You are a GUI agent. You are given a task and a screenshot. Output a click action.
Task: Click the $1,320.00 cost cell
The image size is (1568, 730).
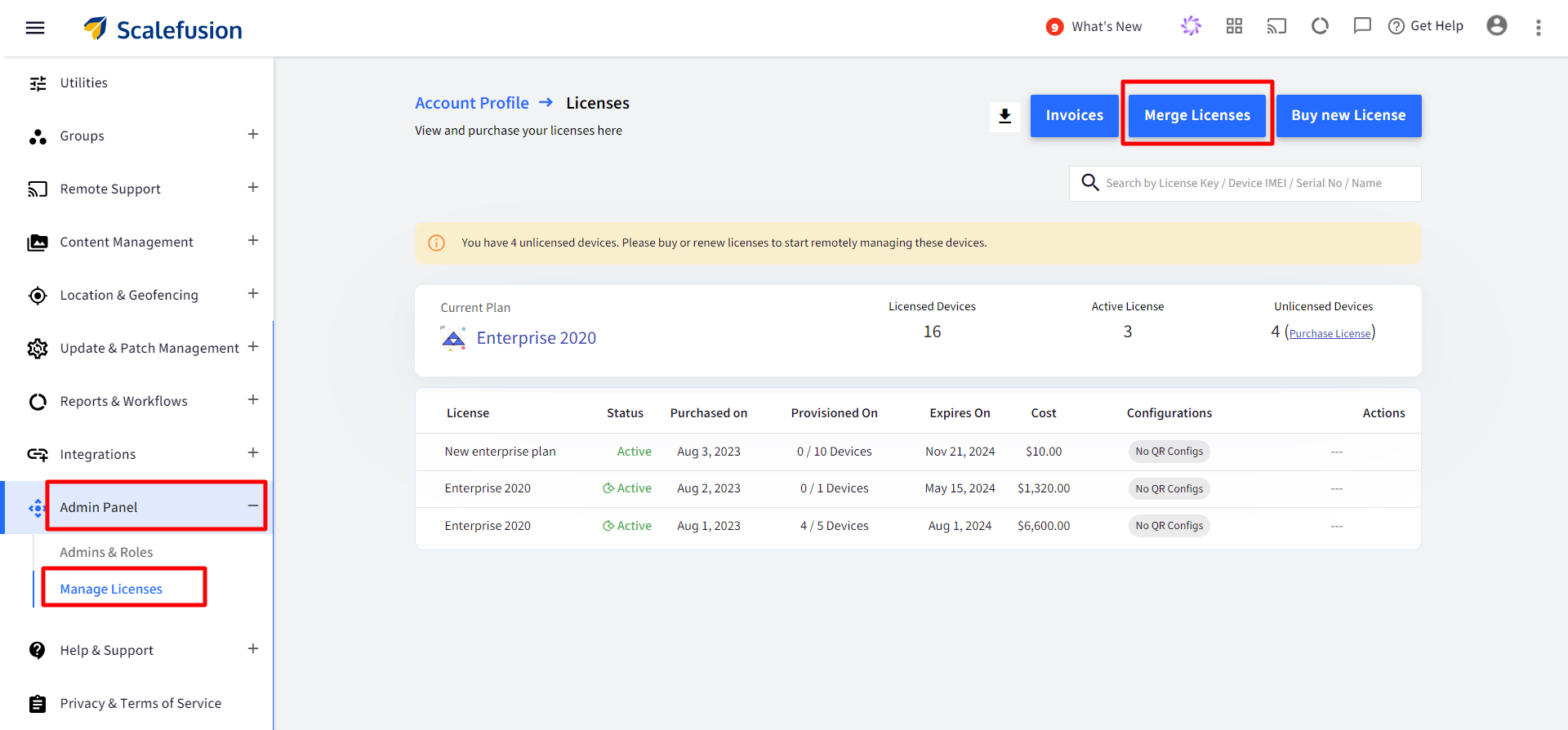[x=1044, y=488]
